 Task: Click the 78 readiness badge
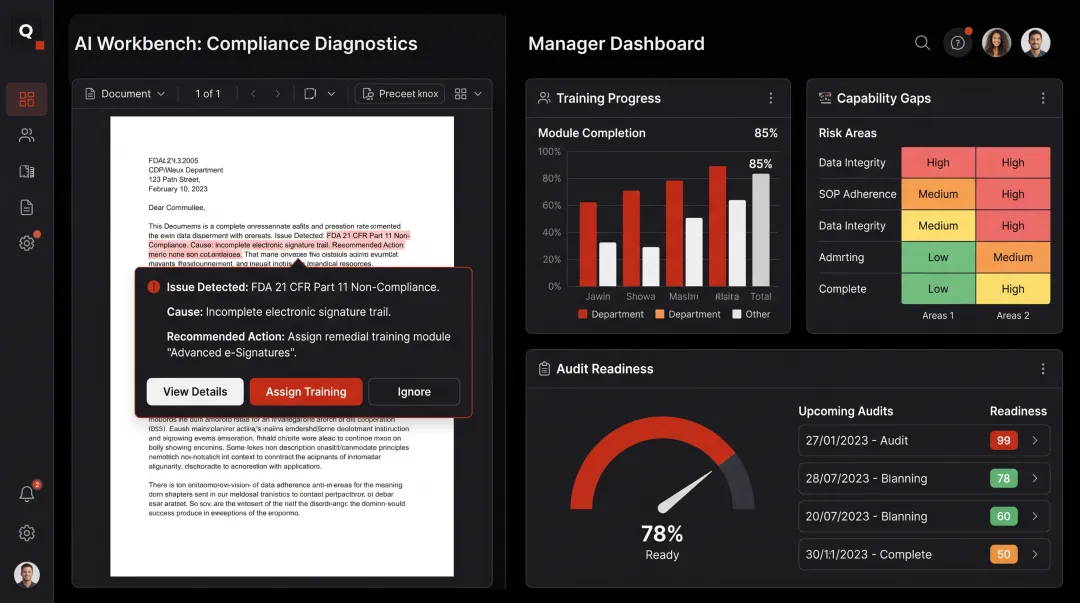pos(1004,478)
